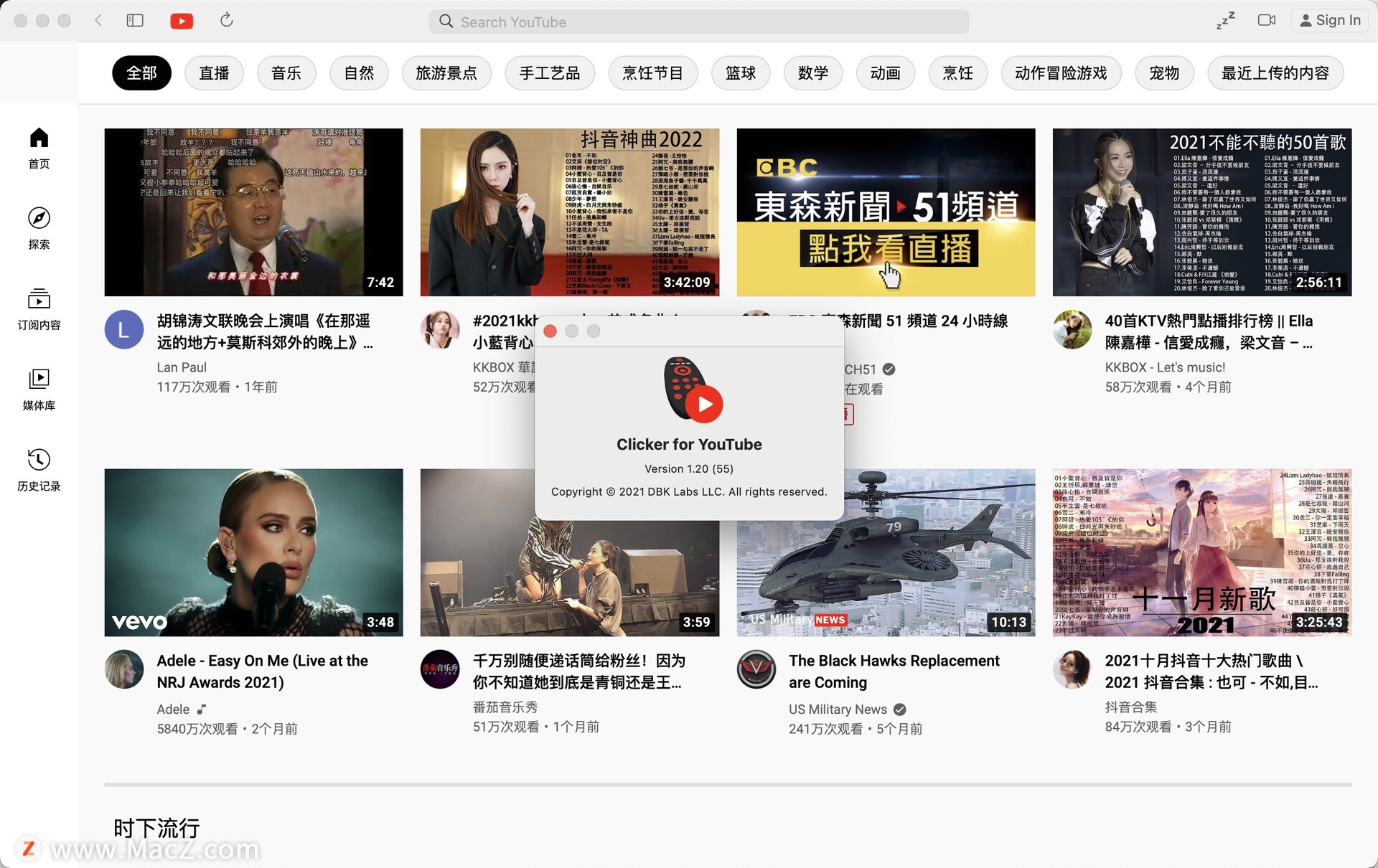
Task: Click Sign In button in top right
Action: (1330, 19)
